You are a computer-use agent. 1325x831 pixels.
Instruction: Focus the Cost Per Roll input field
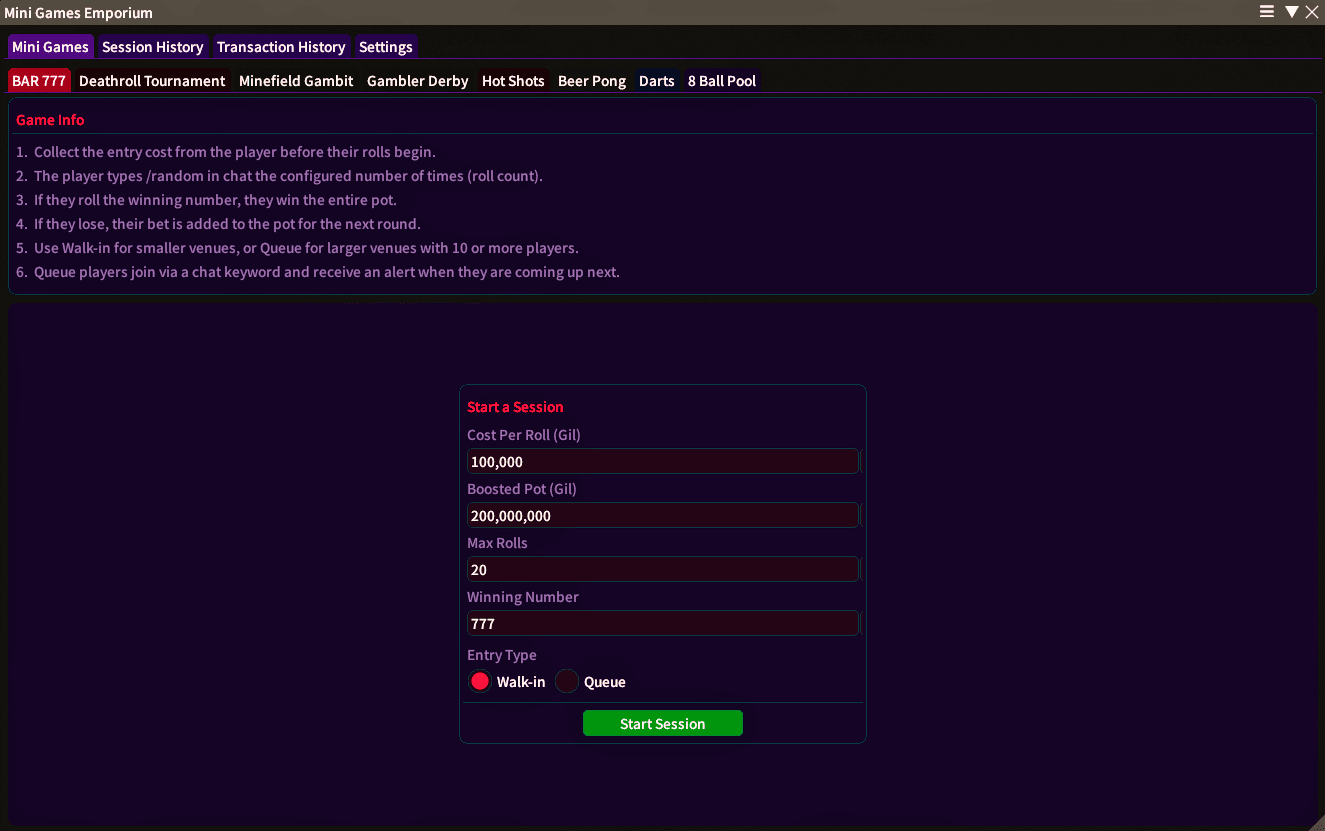(662, 462)
